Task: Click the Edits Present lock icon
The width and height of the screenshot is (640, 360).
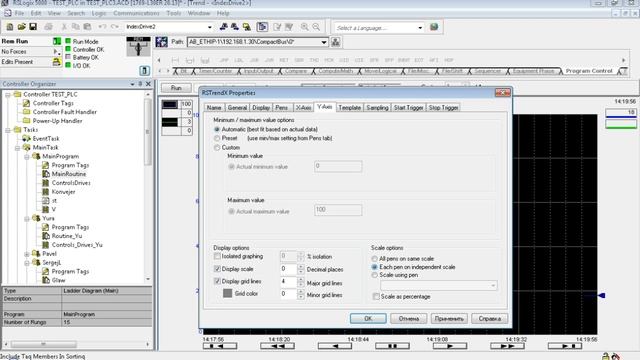Action: point(57,62)
